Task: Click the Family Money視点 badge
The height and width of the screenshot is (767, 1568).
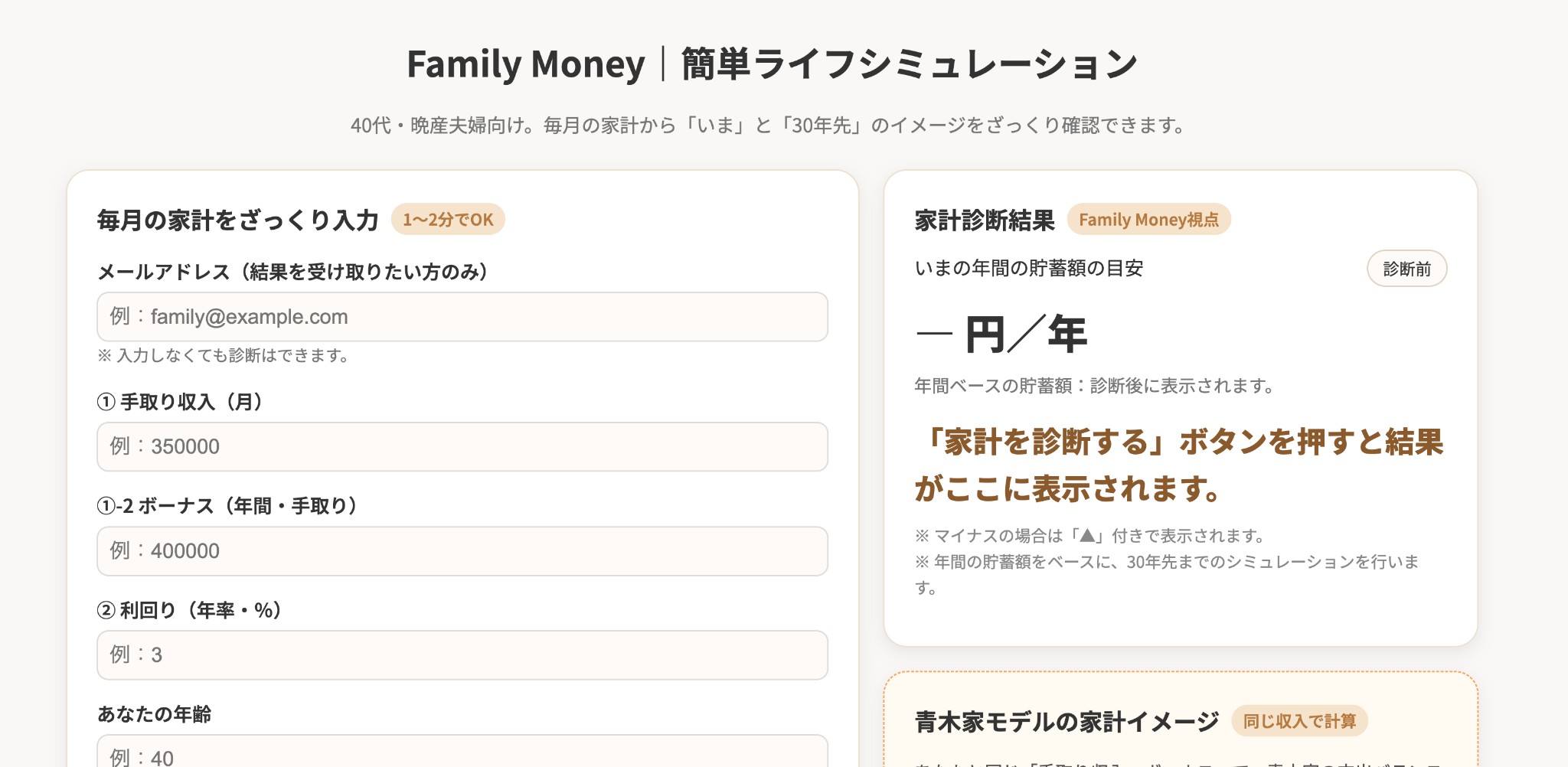Action: click(x=1148, y=220)
